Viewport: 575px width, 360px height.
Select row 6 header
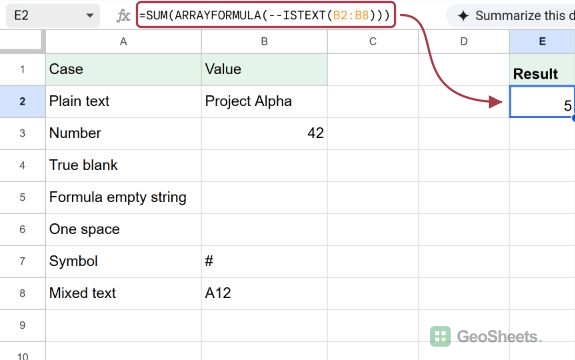click(x=22, y=229)
